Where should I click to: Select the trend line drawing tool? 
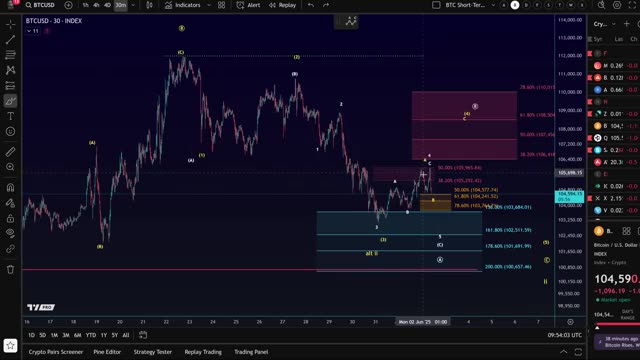tap(11, 40)
